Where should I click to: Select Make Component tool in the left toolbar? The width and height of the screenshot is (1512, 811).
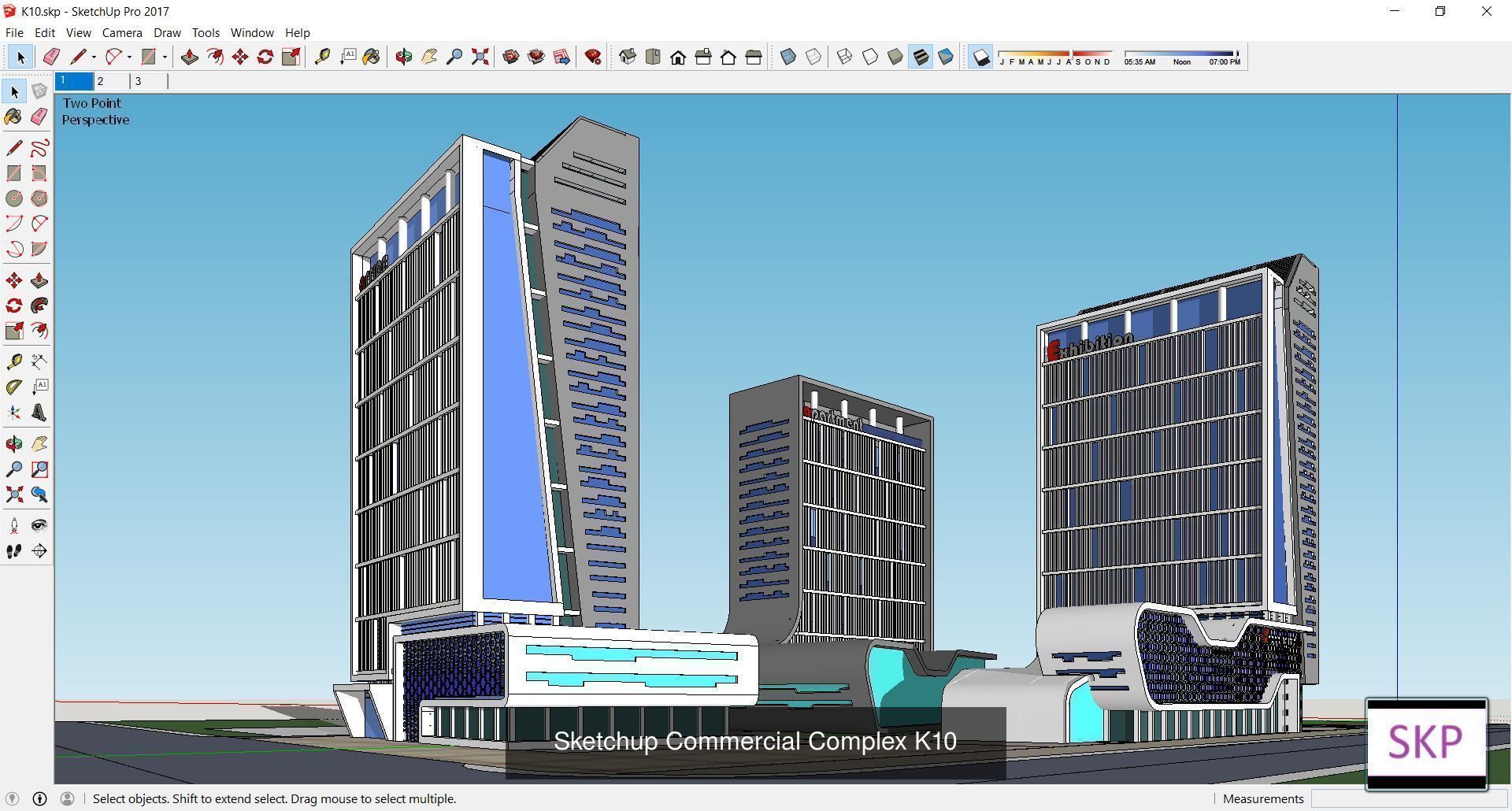tap(39, 91)
